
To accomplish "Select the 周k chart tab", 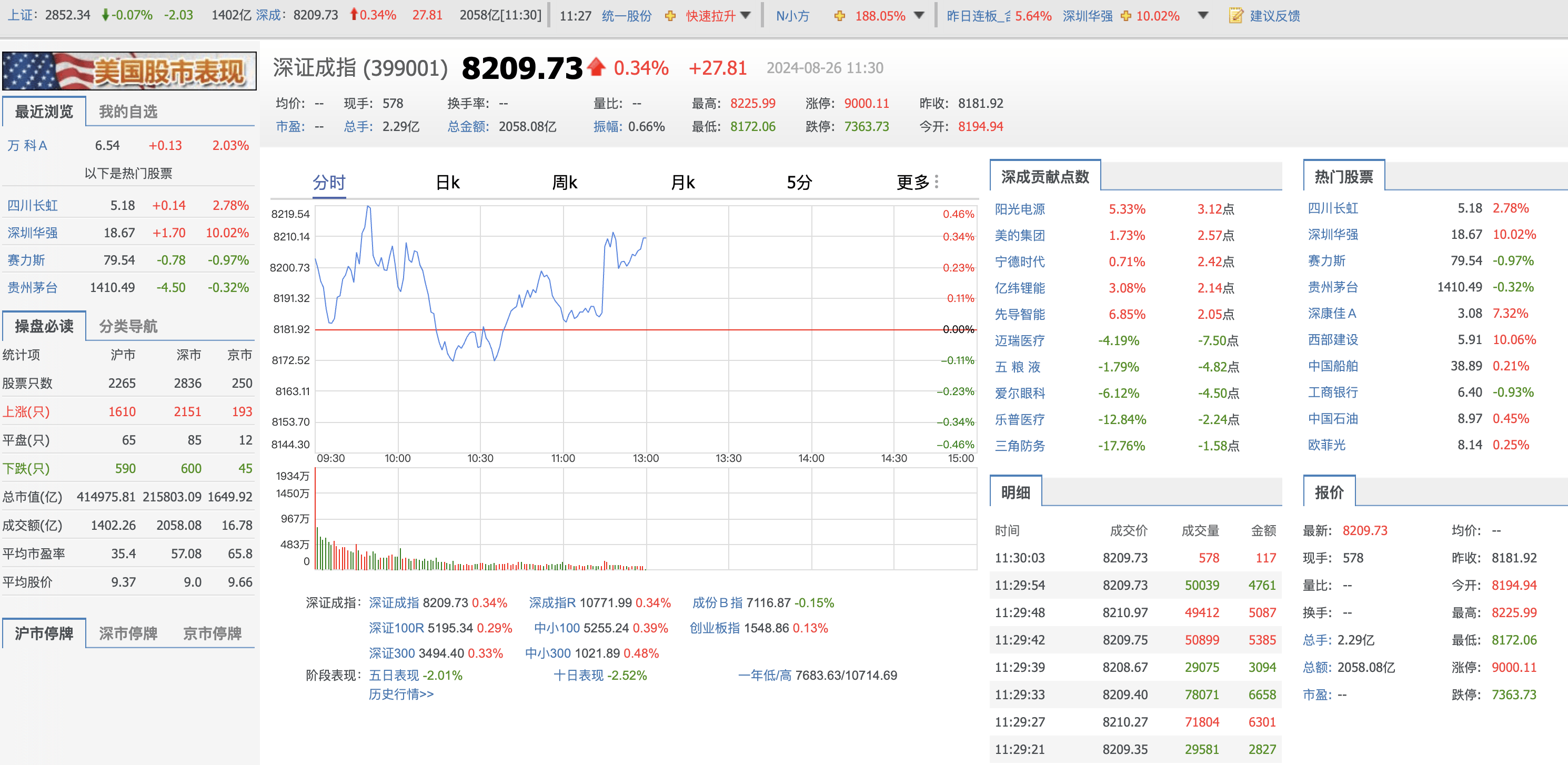I will click(564, 182).
